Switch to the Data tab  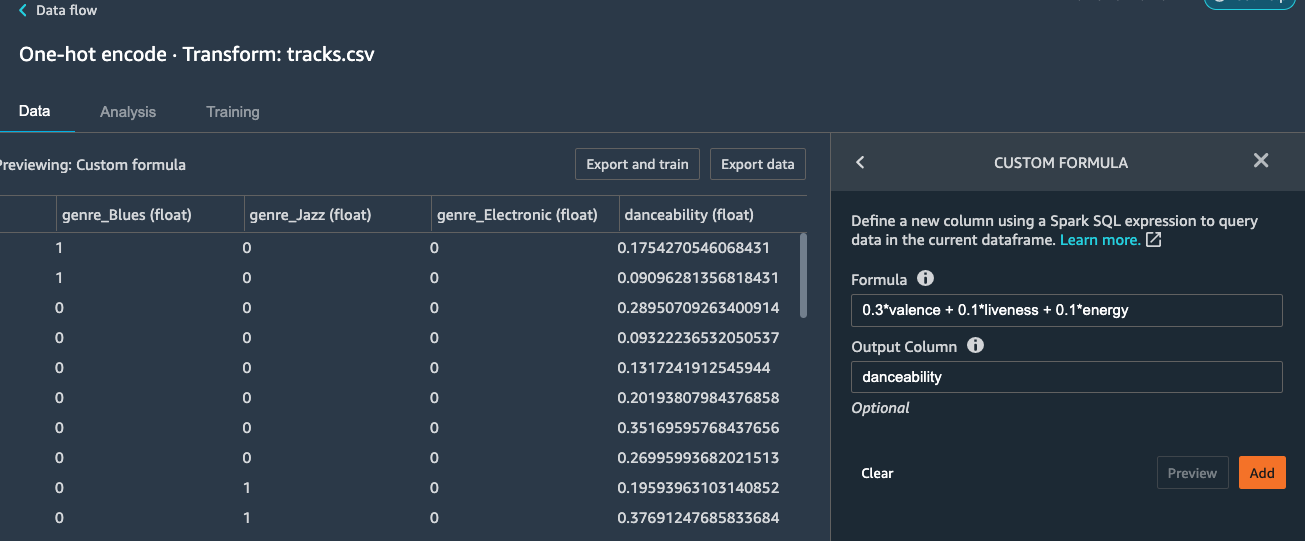pos(35,111)
